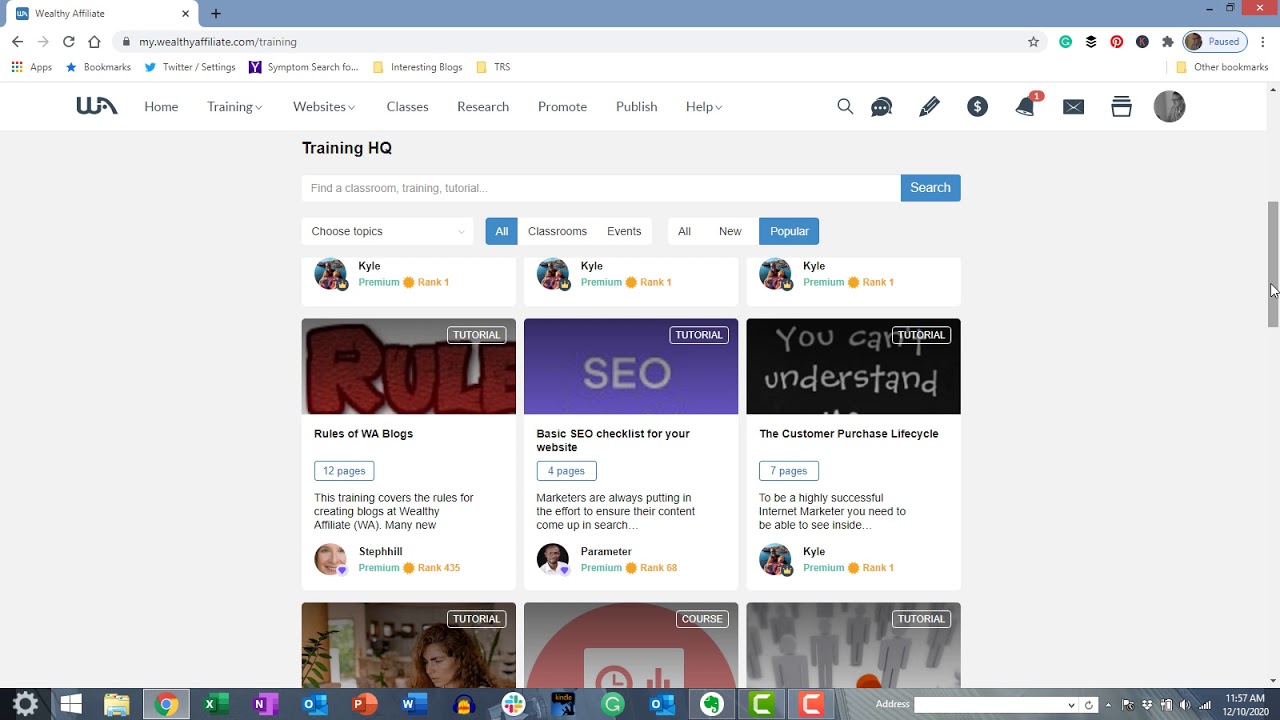Reload the page in Chrome
Image resolution: width=1280 pixels, height=720 pixels.
tap(68, 42)
